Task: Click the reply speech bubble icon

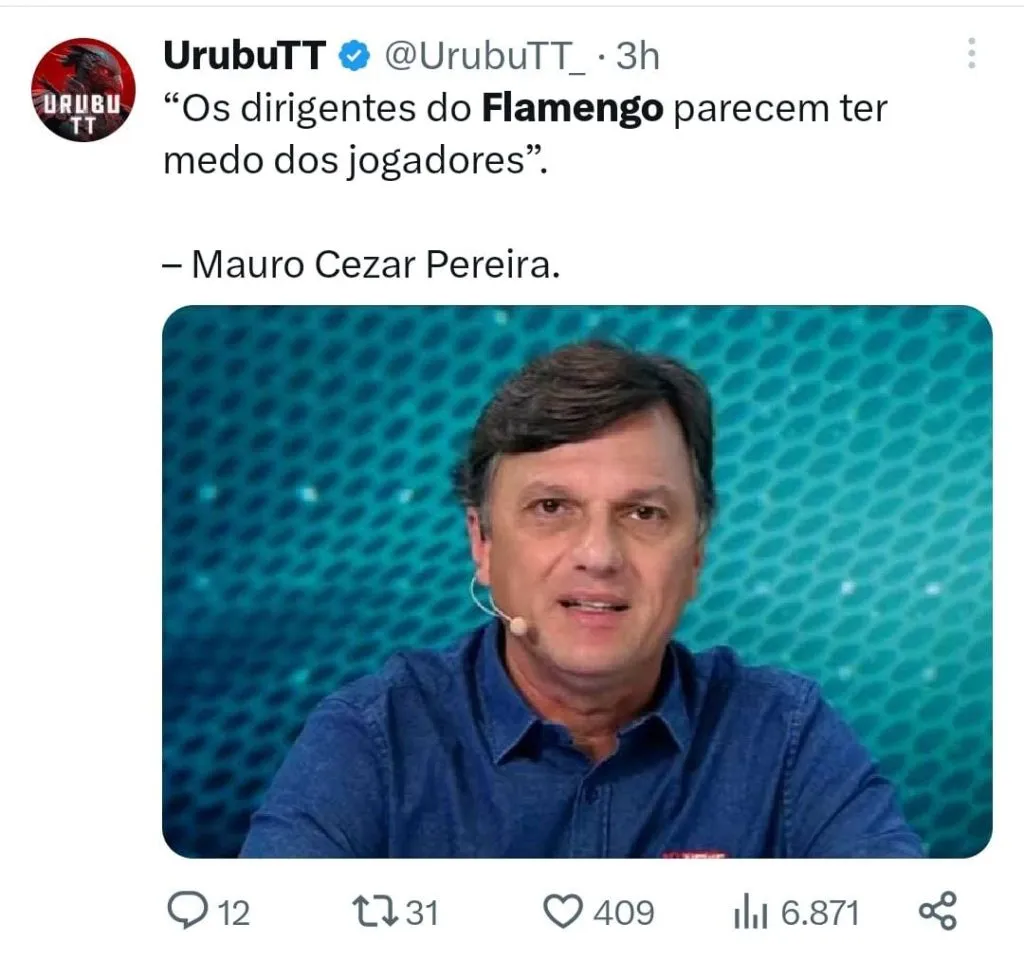Action: [x=188, y=910]
